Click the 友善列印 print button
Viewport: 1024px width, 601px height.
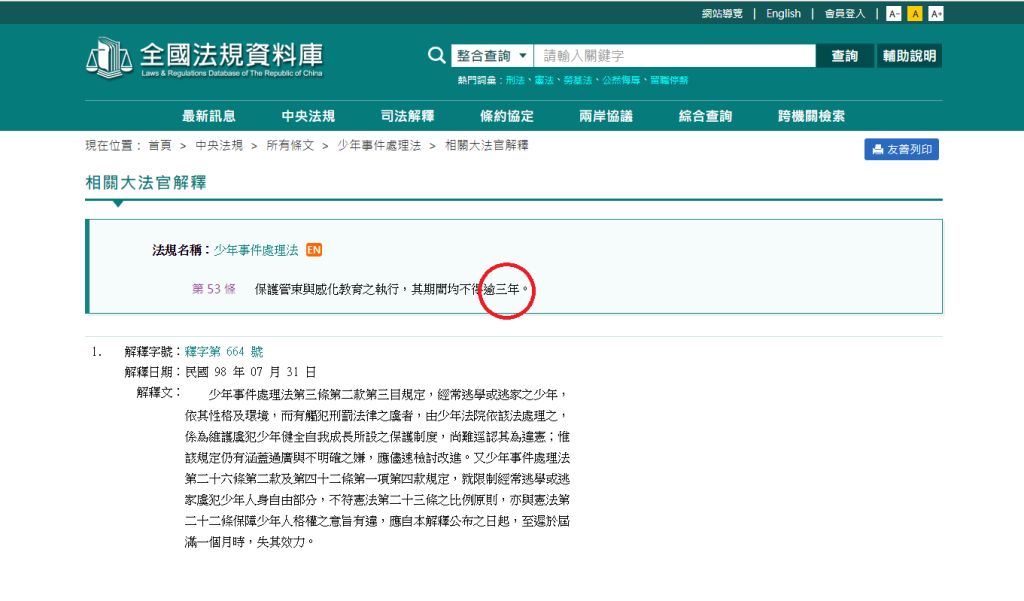click(x=901, y=150)
